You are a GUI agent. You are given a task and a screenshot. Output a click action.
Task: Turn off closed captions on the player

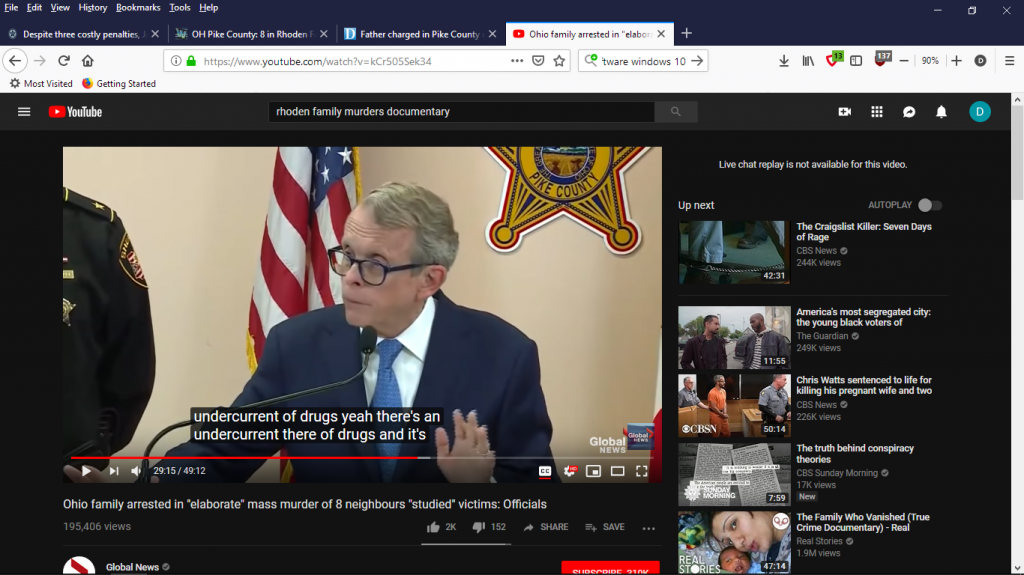pyautogui.click(x=545, y=471)
